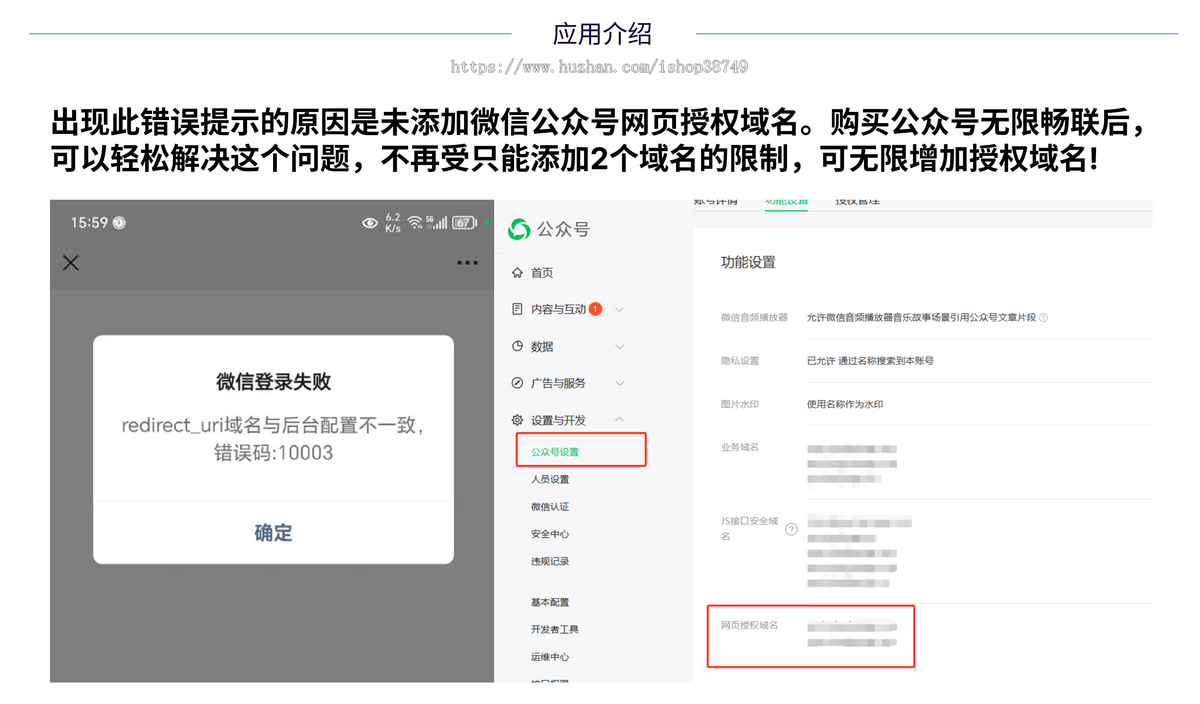The height and width of the screenshot is (704, 1200).
Task: Expand the 内容与互动 chevron
Action: pos(620,310)
